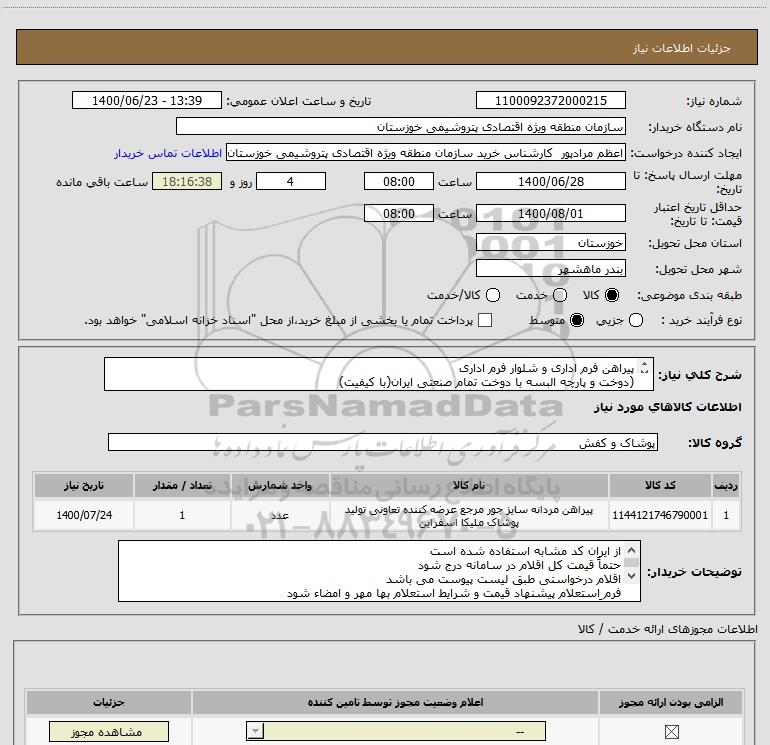Click the need description stepper arrows
770x745 pixels.
click(645, 367)
